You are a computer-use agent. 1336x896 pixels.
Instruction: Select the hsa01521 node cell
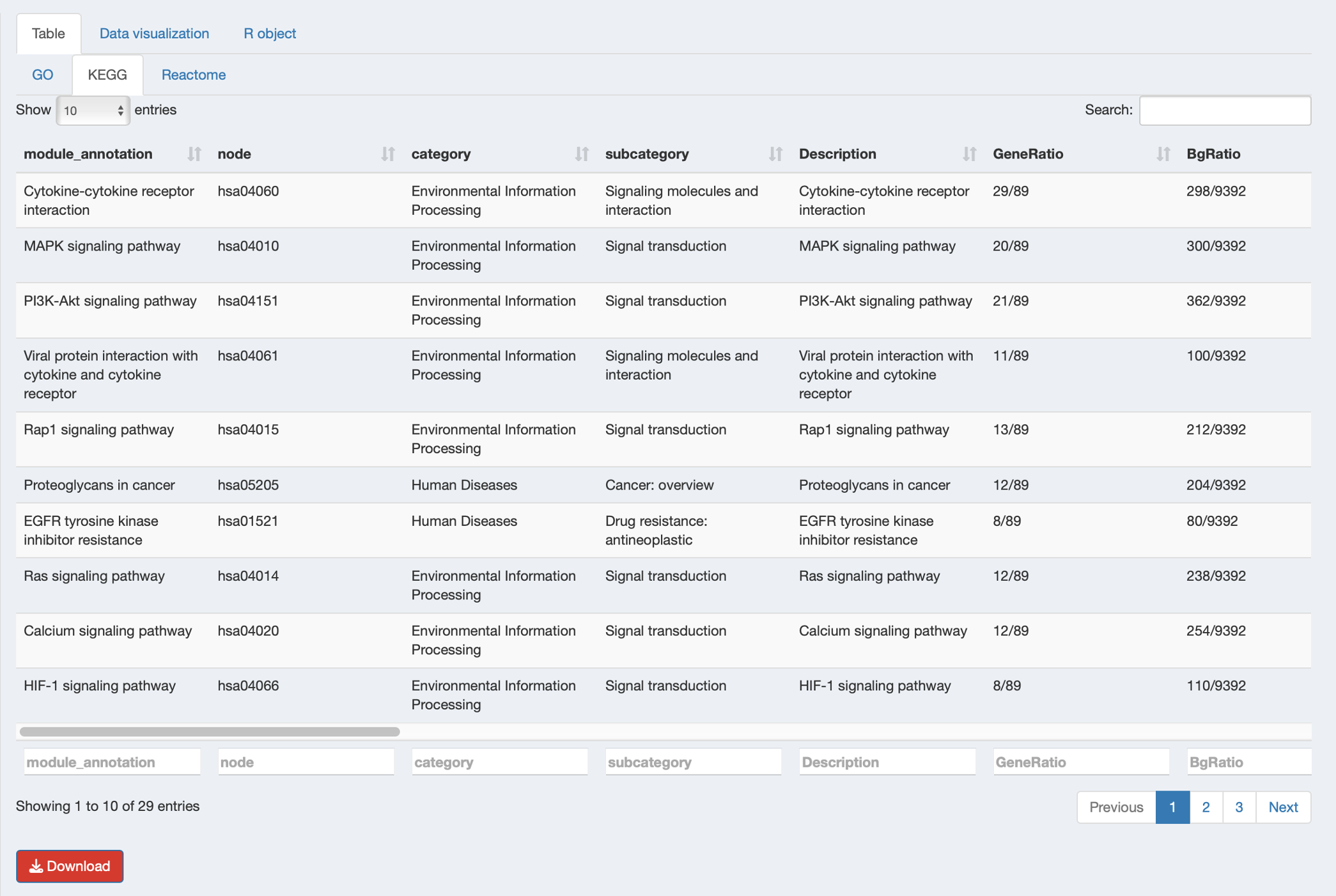(248, 521)
